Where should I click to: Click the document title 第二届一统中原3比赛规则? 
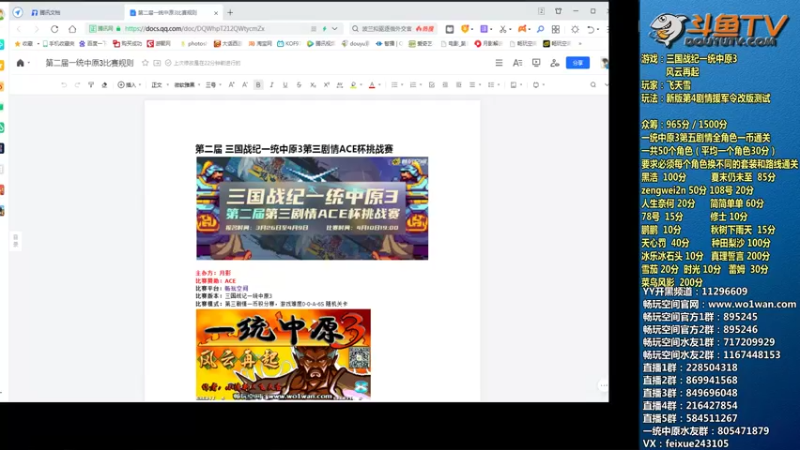pyautogui.click(x=89, y=63)
